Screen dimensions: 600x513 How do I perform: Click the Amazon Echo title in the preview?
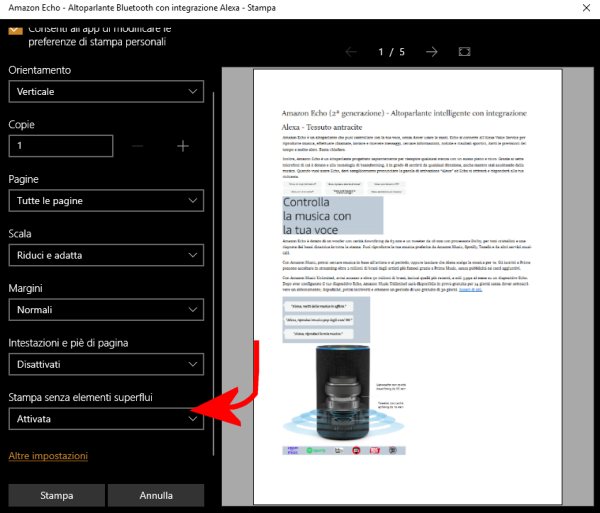tap(404, 120)
